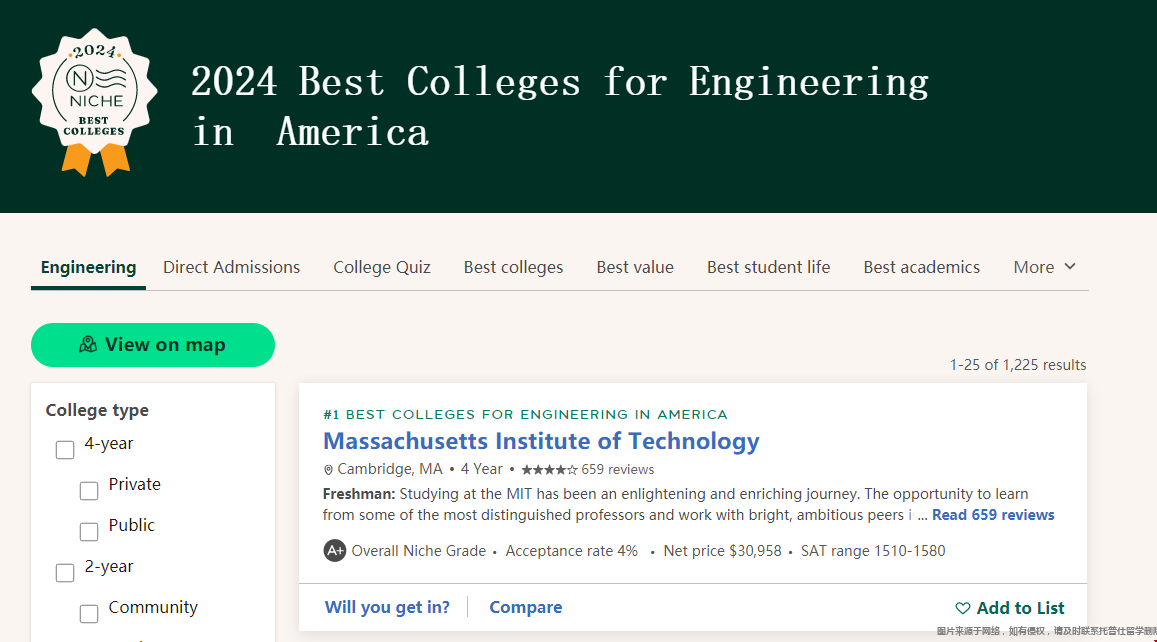1157x642 pixels.
Task: Open the College Quiz tab
Action: click(x=381, y=267)
